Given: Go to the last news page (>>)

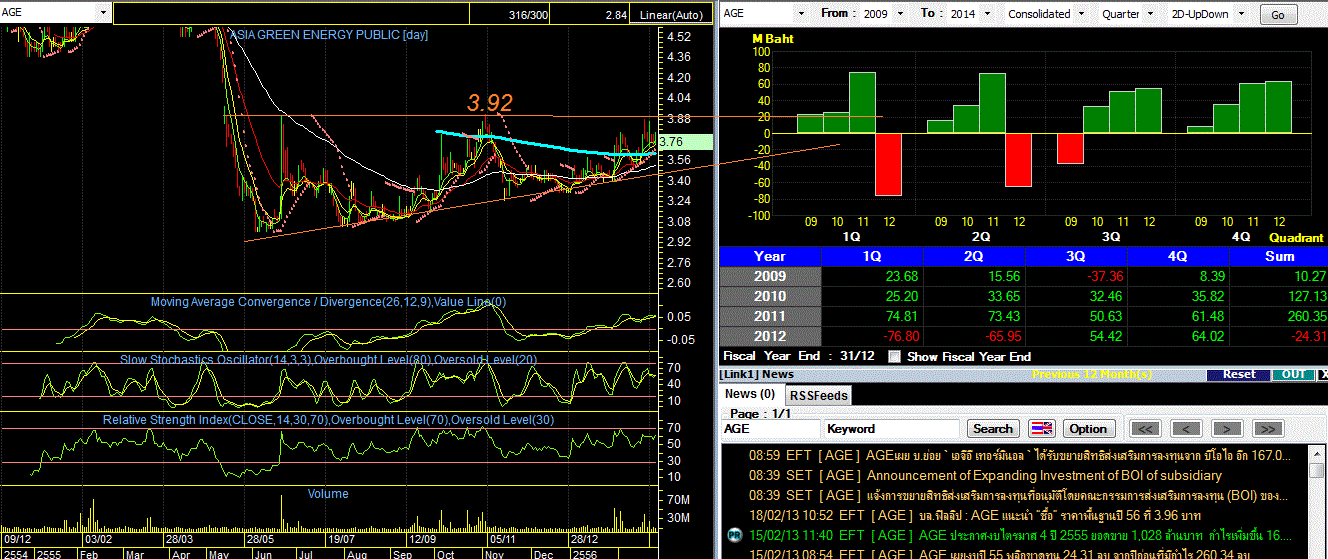Looking at the screenshot, I should (x=1267, y=428).
